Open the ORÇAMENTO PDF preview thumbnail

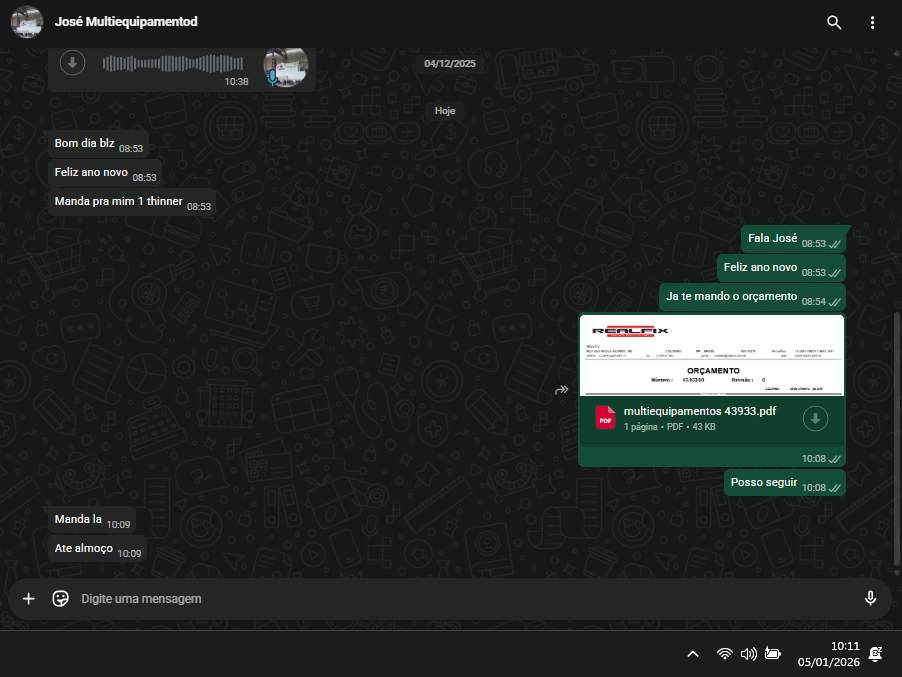pyautogui.click(x=711, y=356)
